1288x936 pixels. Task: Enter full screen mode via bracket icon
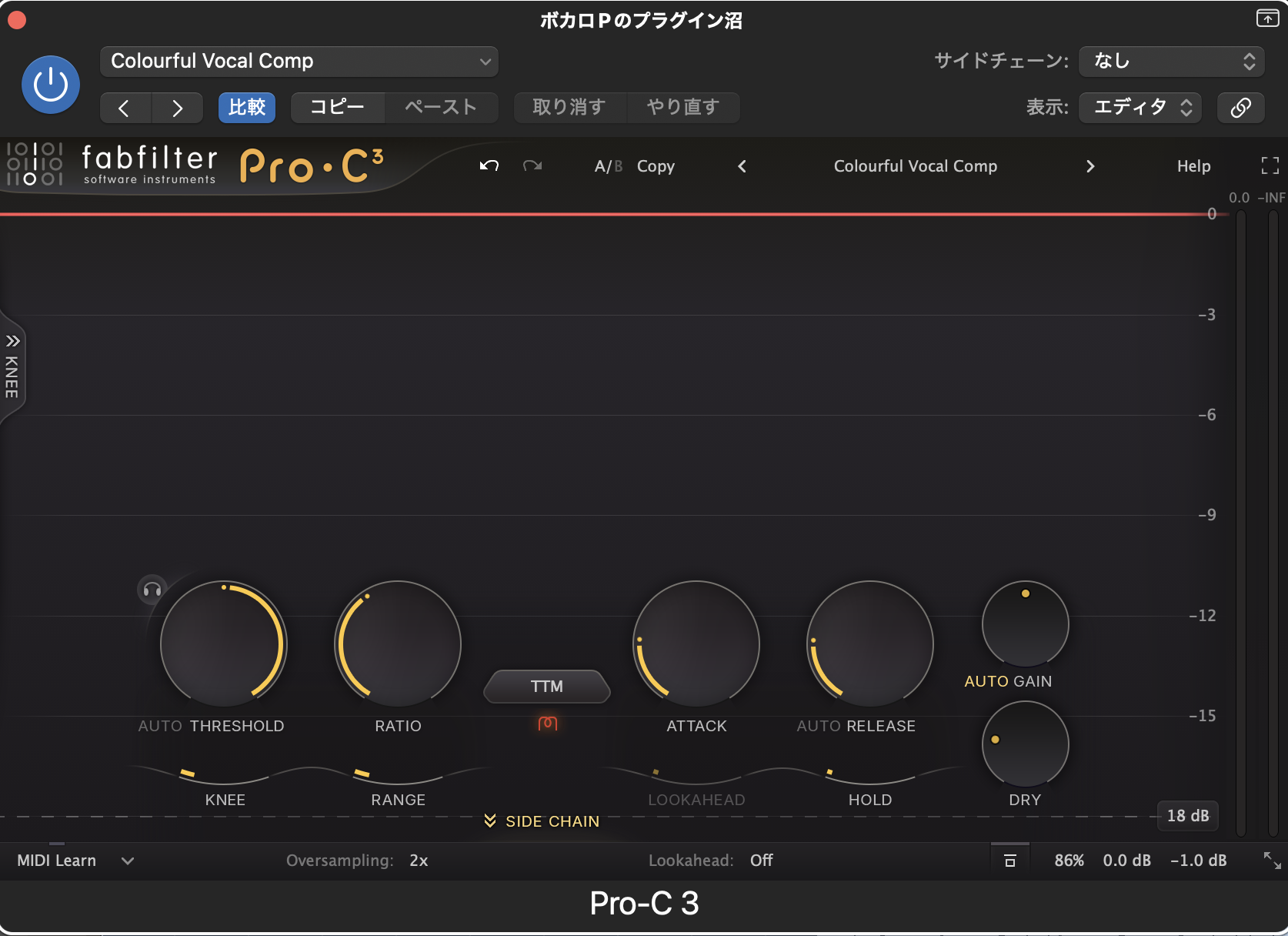point(1270,165)
